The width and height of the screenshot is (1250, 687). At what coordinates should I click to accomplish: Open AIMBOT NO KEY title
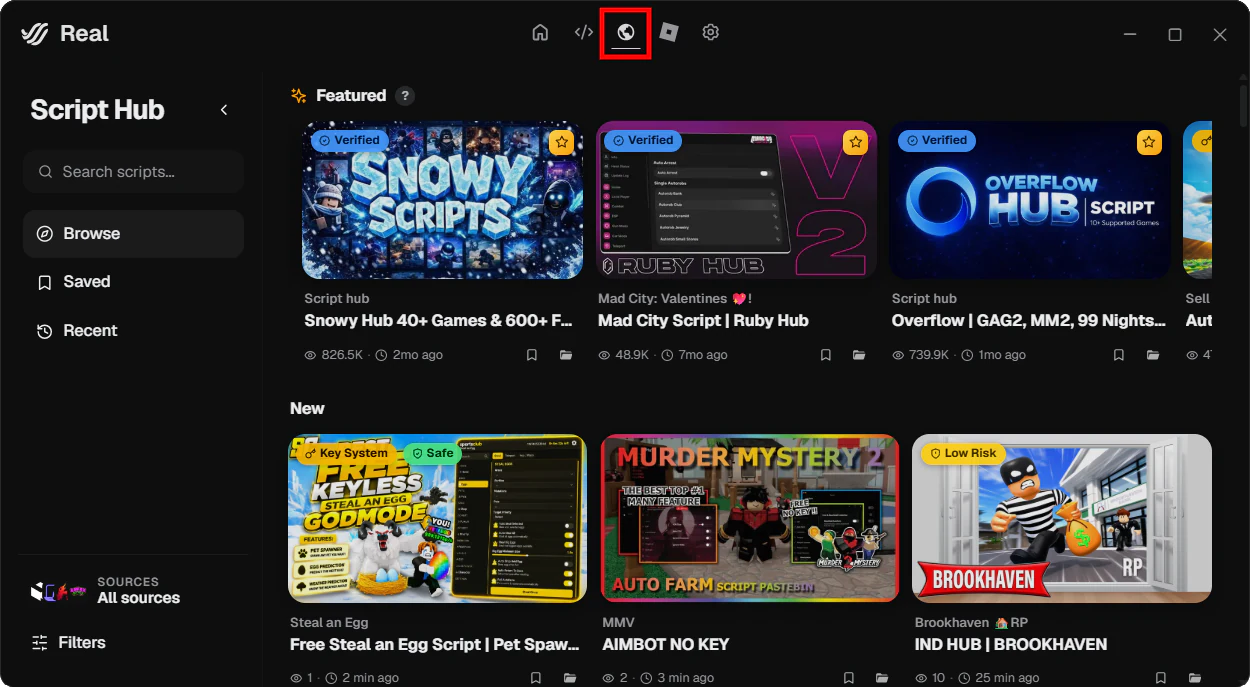(x=666, y=645)
